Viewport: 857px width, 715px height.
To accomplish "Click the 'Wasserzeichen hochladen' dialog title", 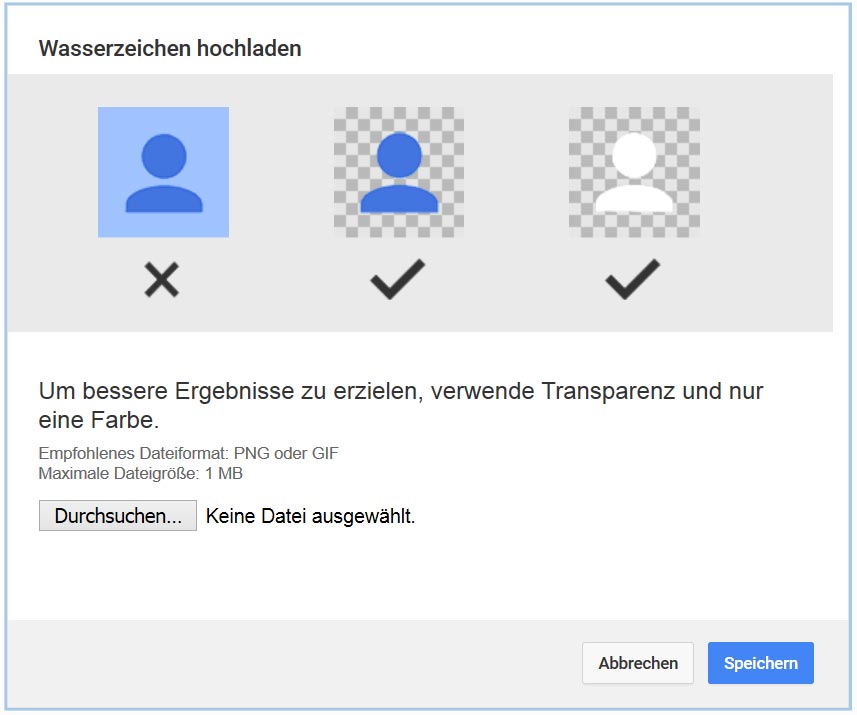I will pos(170,48).
